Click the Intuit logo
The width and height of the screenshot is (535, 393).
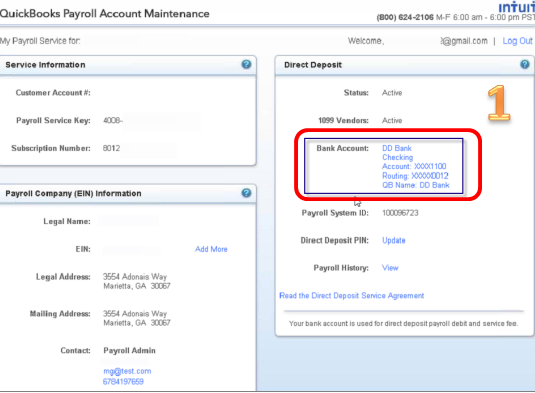(517, 7)
